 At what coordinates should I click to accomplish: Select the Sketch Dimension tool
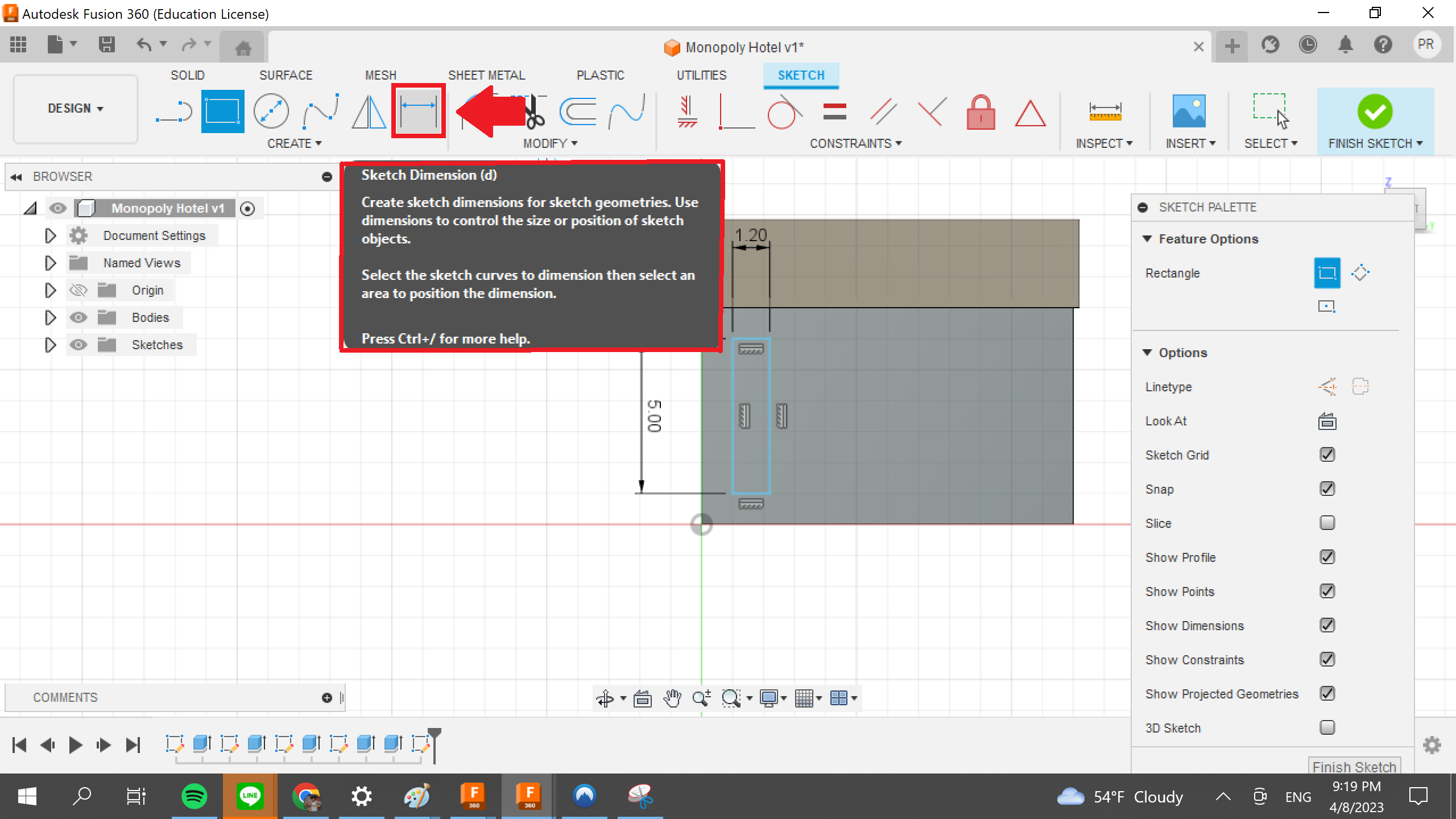pyautogui.click(x=418, y=110)
